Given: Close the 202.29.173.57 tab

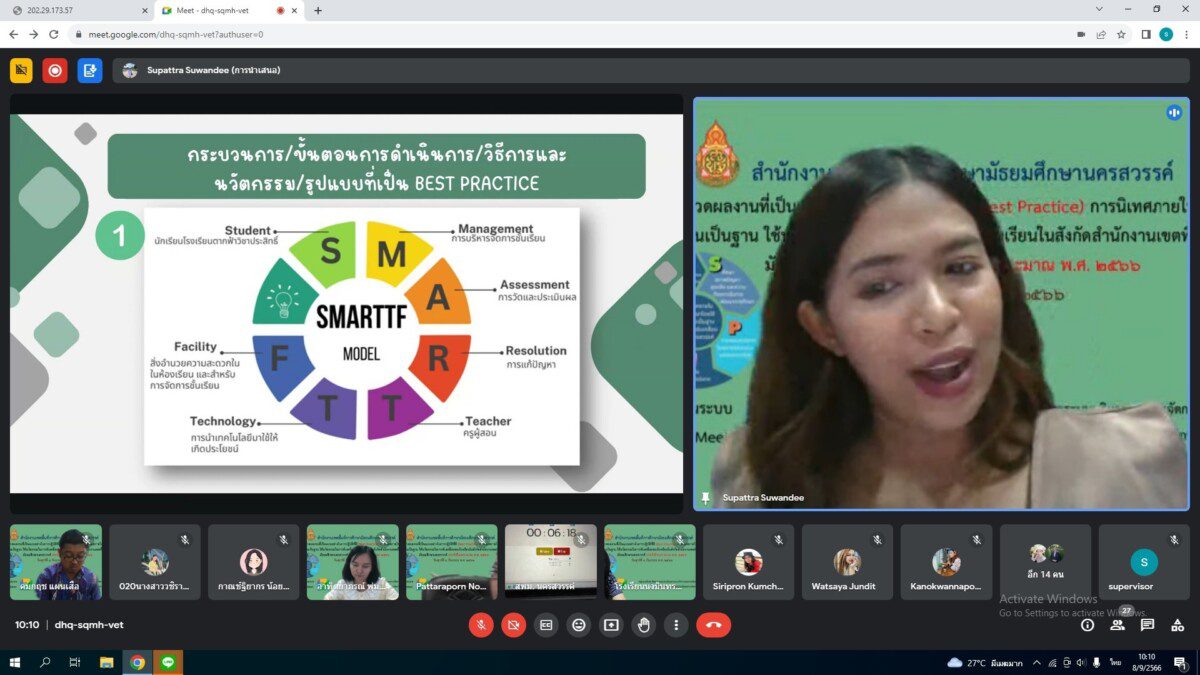Looking at the screenshot, I should tap(144, 11).
